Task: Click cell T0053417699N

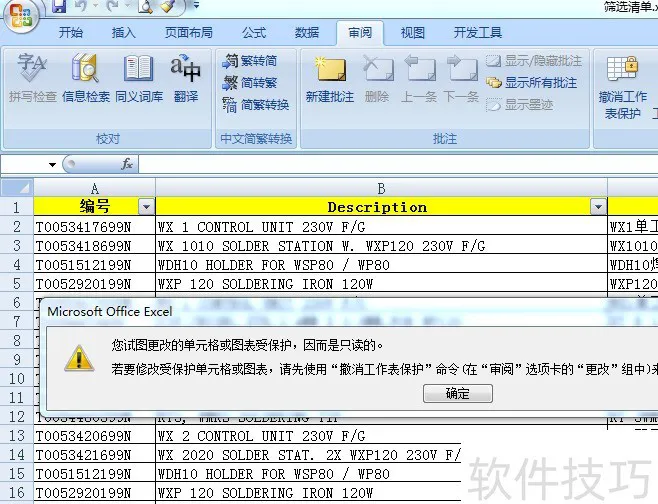Action: click(94, 227)
